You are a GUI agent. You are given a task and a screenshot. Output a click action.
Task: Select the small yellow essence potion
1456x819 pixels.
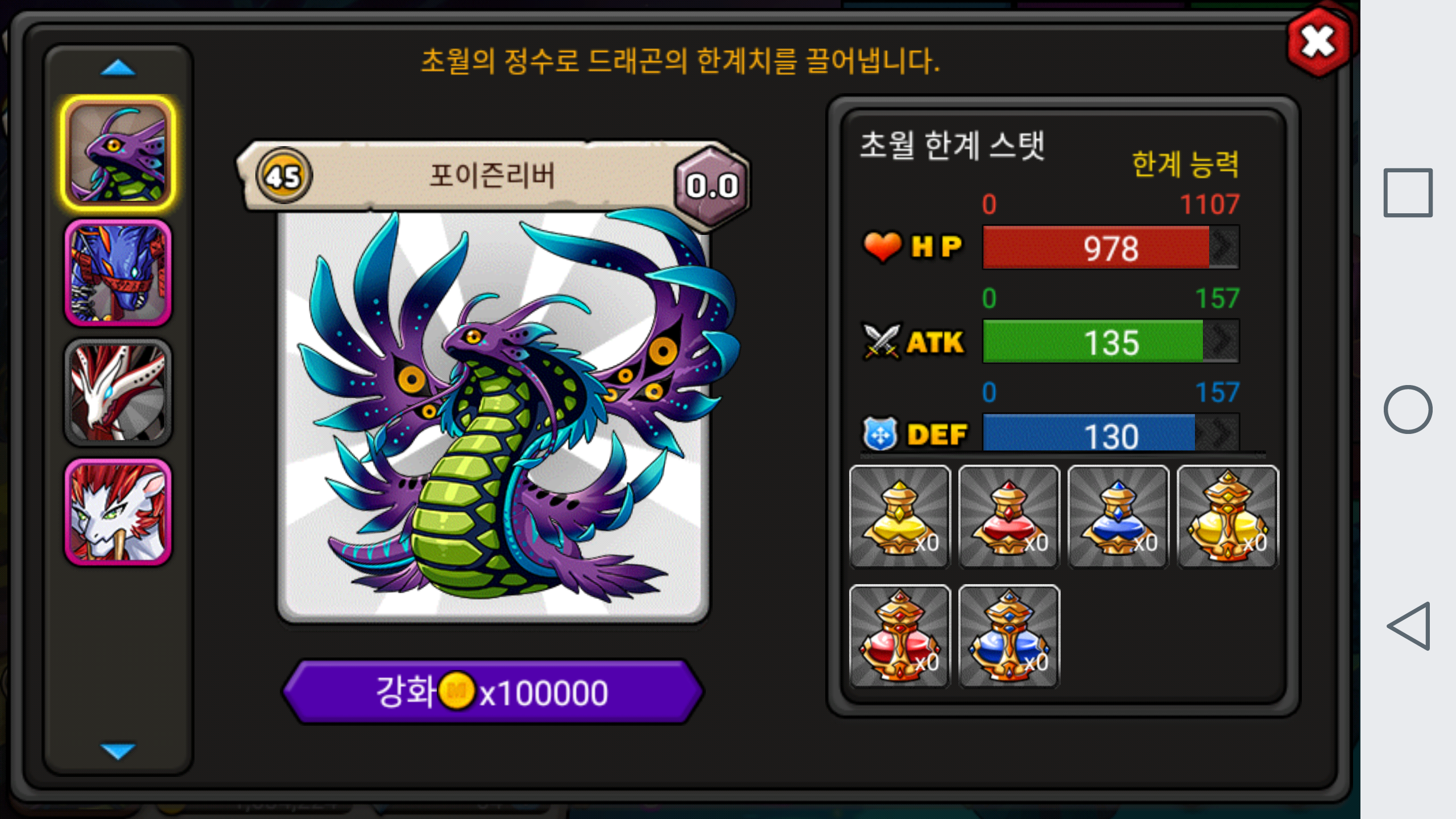coord(900,516)
